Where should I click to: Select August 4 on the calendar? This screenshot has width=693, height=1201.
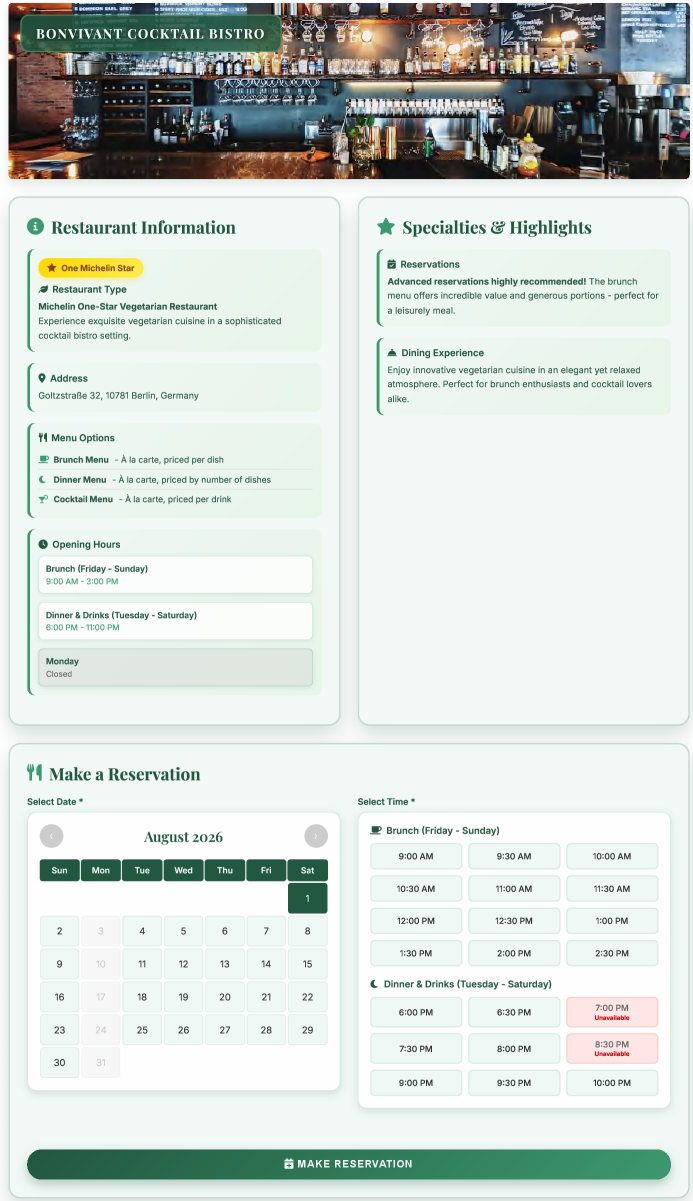pyautogui.click(x=142, y=931)
